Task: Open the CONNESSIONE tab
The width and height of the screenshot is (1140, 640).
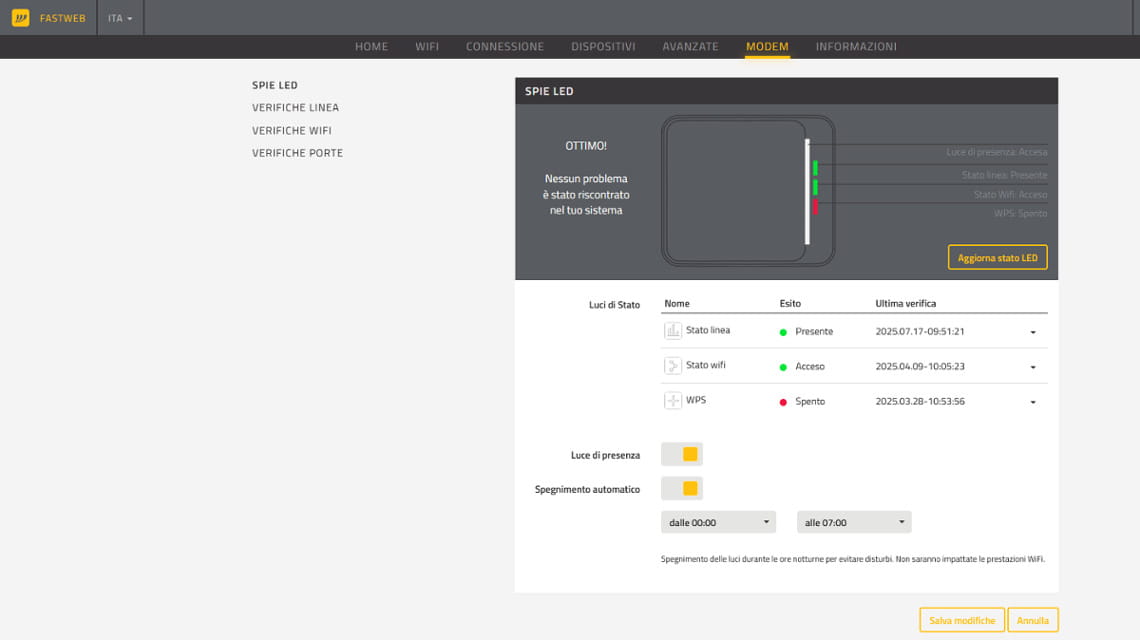Action: 505,47
